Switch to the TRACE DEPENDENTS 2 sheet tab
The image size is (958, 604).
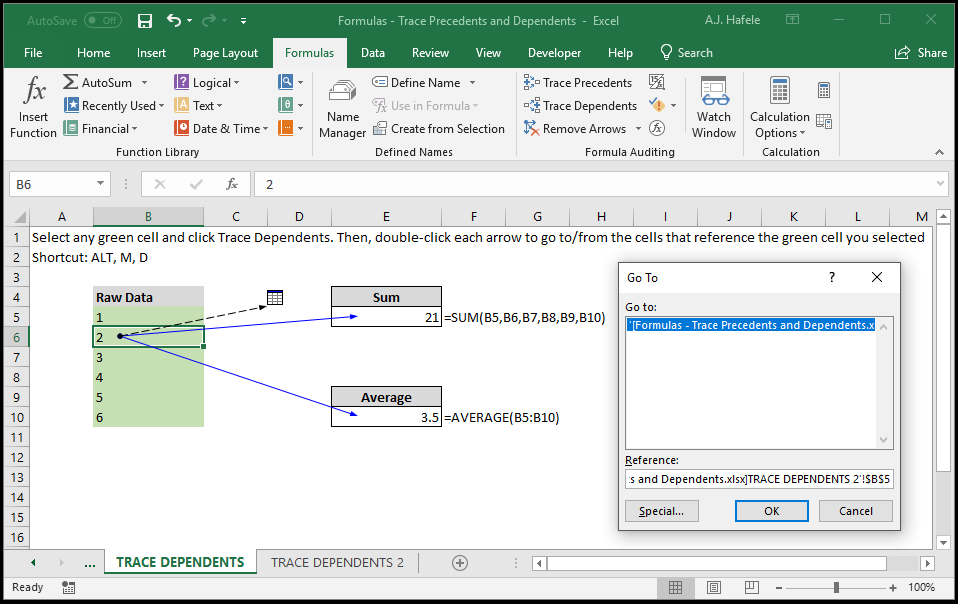pos(337,562)
